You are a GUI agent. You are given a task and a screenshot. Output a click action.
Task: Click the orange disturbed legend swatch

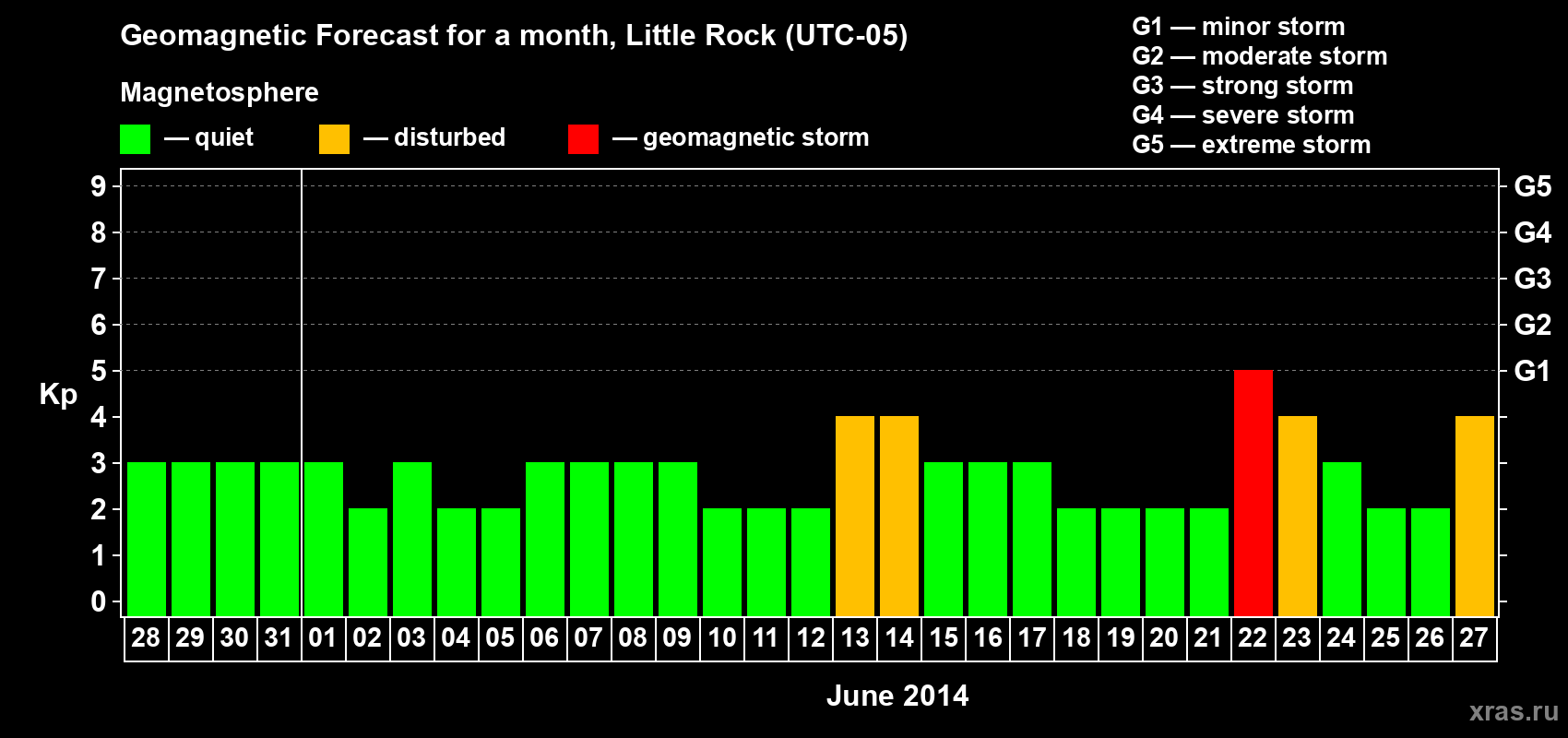pos(334,139)
